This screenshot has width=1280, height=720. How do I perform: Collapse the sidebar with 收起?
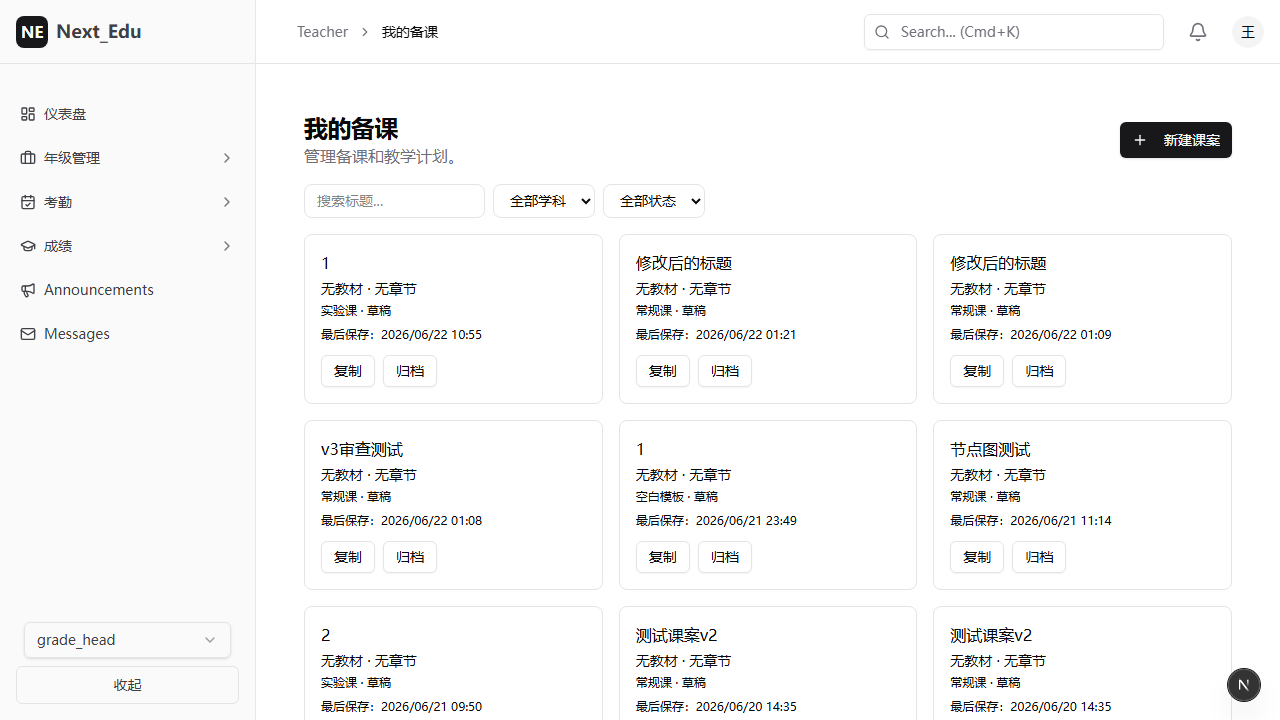(x=127, y=685)
